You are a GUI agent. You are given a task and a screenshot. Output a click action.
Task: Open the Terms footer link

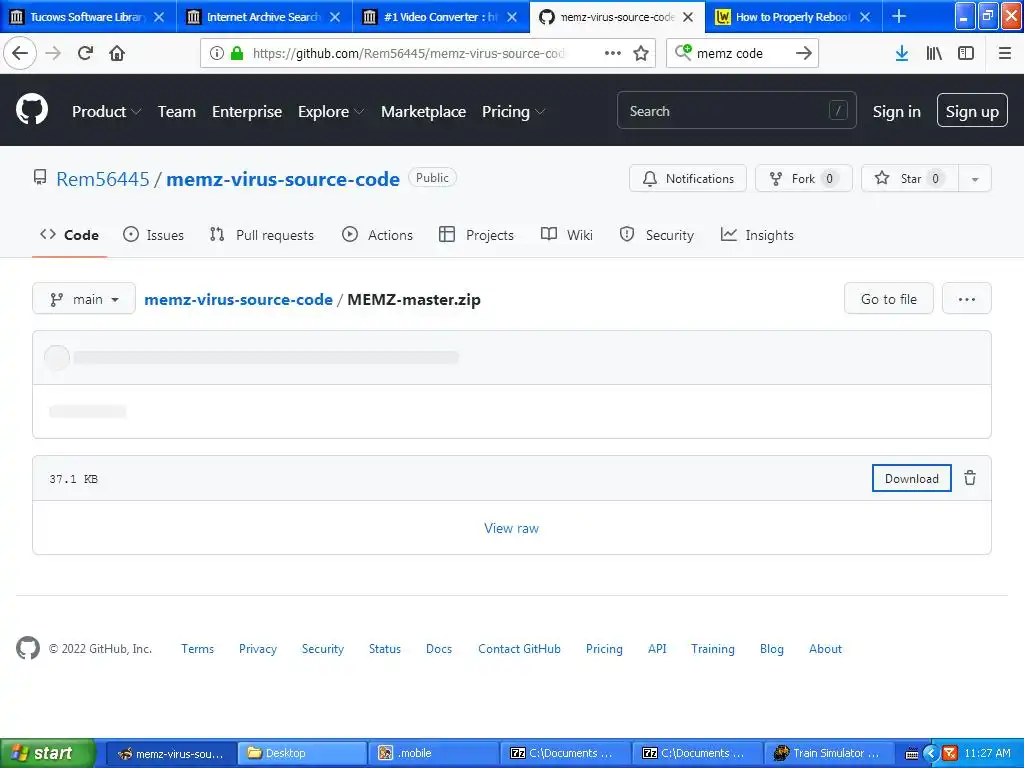pyautogui.click(x=197, y=648)
